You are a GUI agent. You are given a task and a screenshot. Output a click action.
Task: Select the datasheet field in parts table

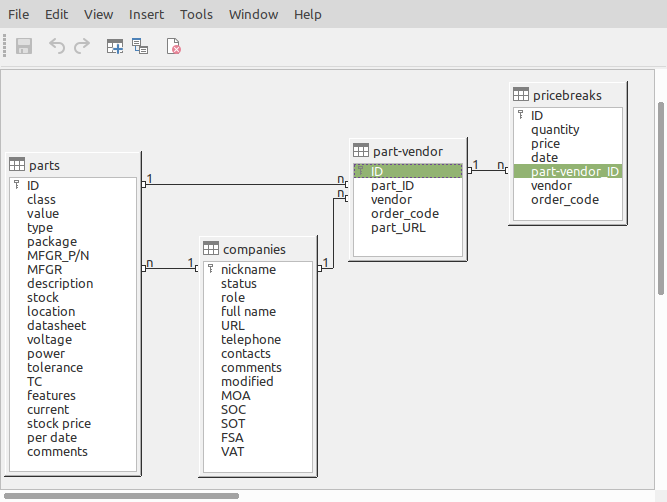click(x=56, y=325)
